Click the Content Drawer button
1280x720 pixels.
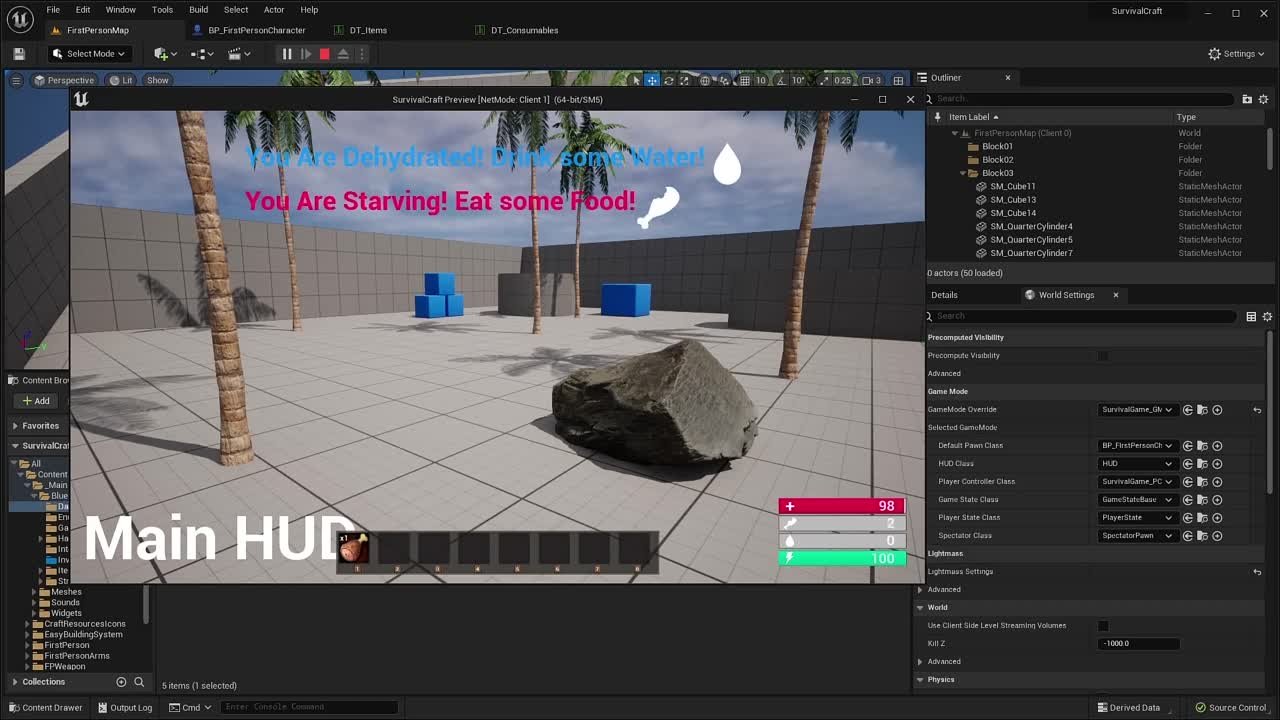pos(46,707)
